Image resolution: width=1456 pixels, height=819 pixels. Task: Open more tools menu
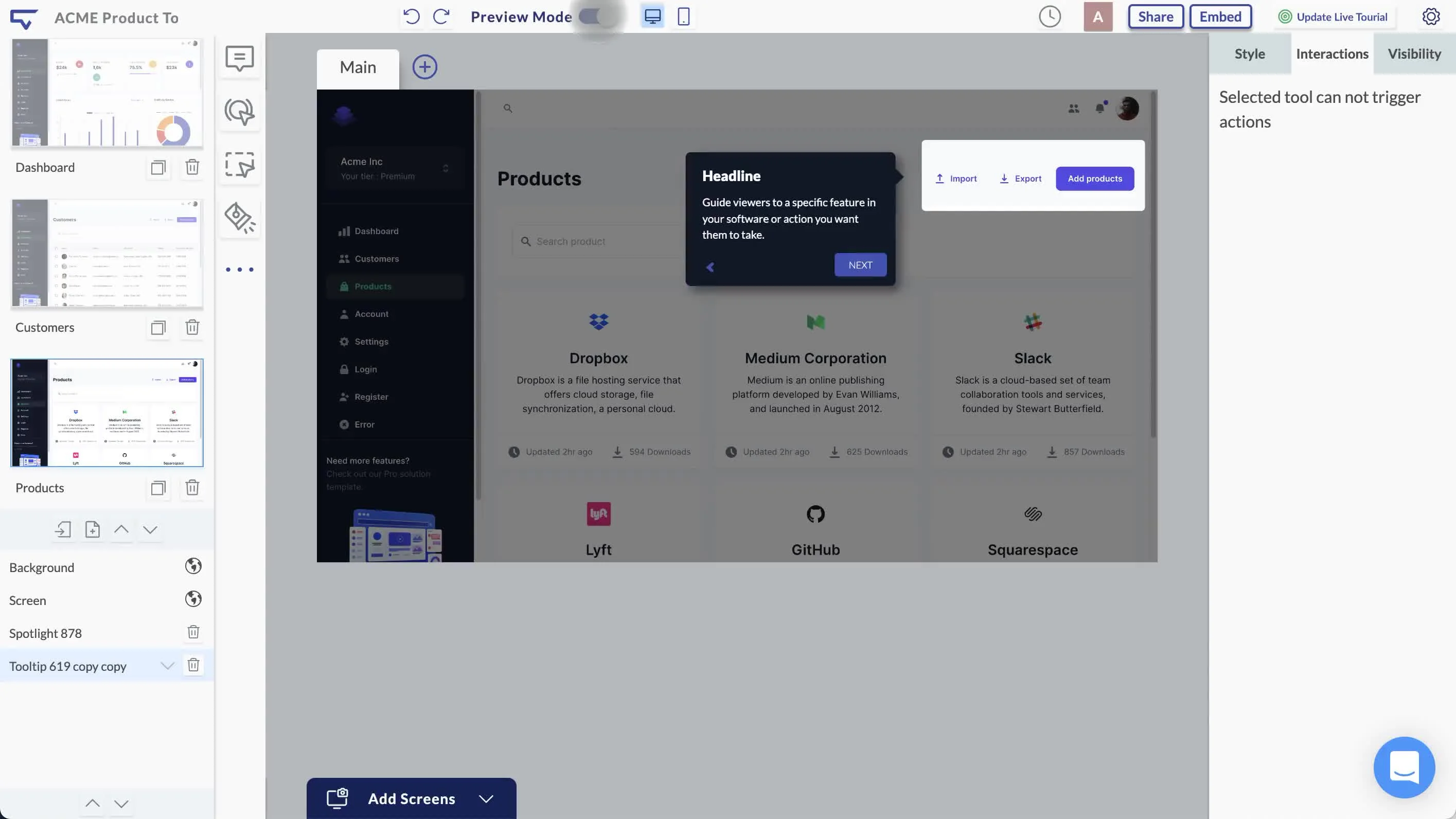click(240, 270)
